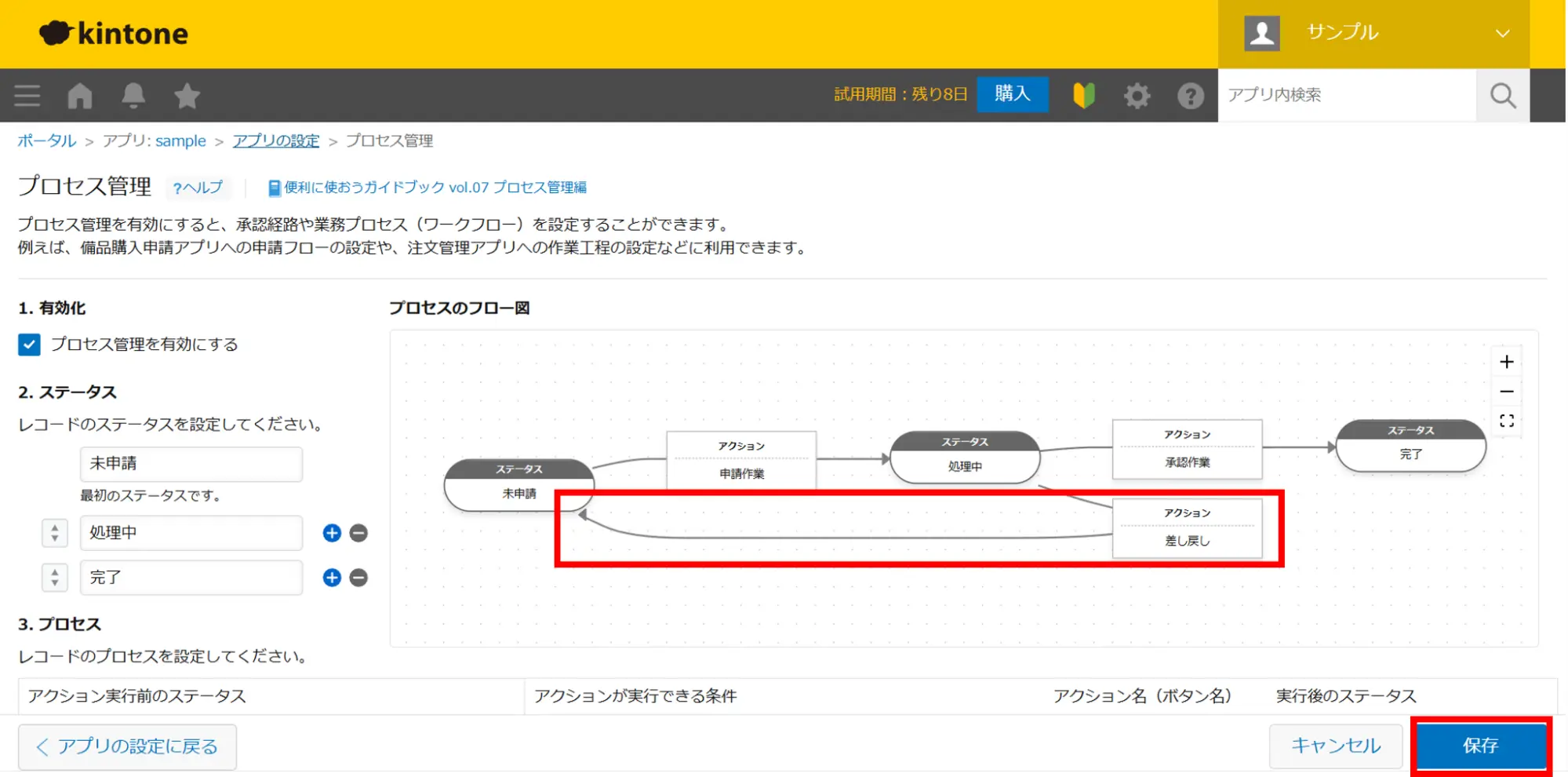Remove the 完了 status row
The width and height of the screenshot is (1568, 777).
358,578
